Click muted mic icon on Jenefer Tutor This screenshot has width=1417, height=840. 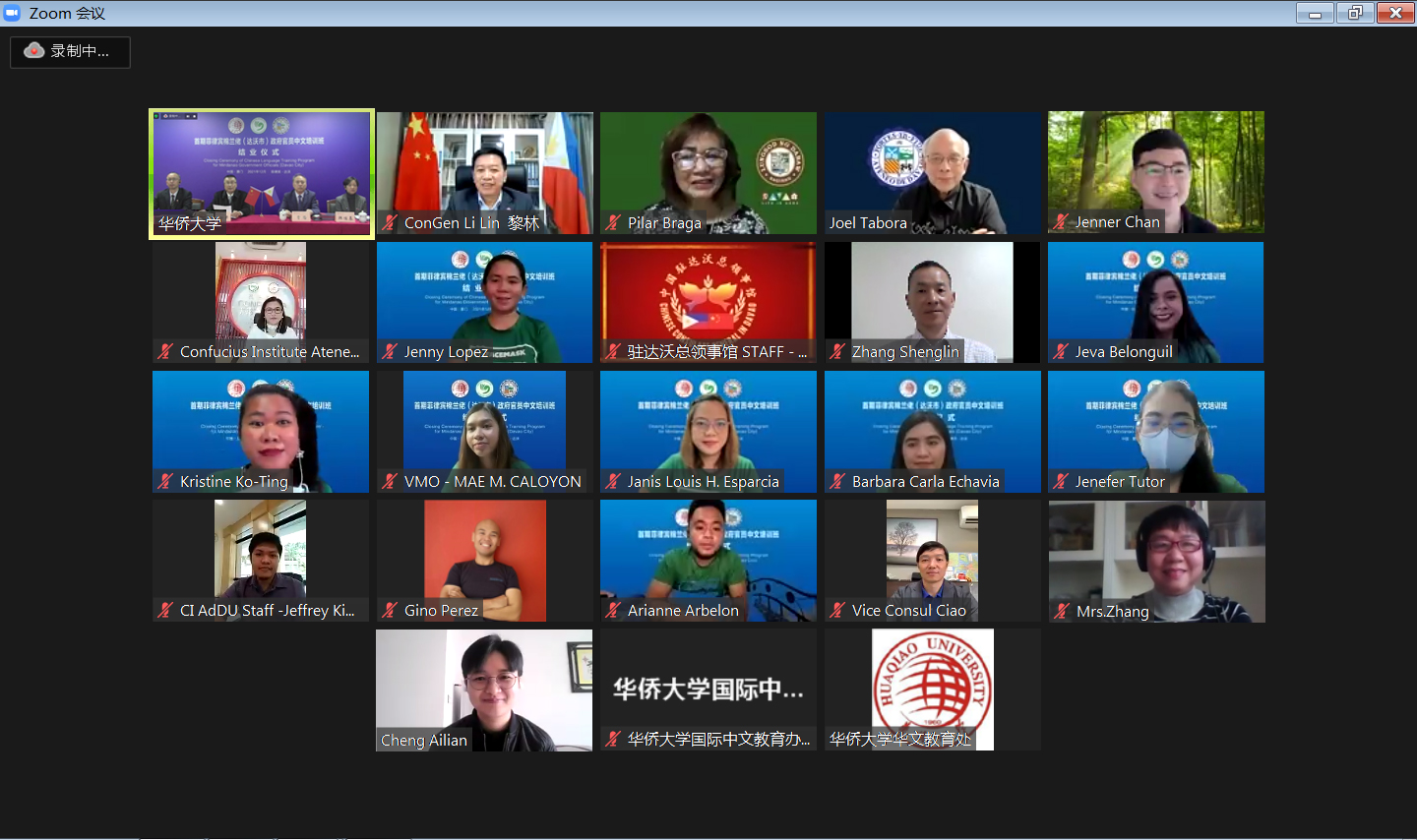[x=1061, y=482]
